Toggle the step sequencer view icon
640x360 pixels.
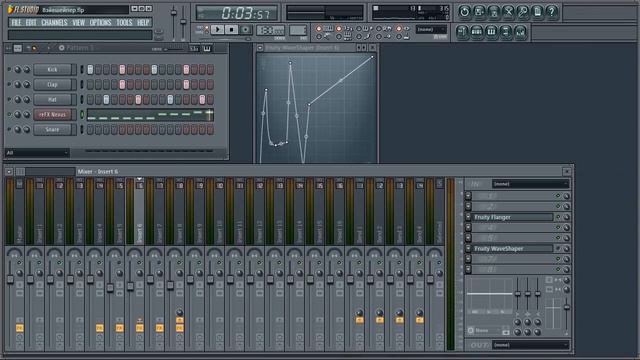coord(477,32)
